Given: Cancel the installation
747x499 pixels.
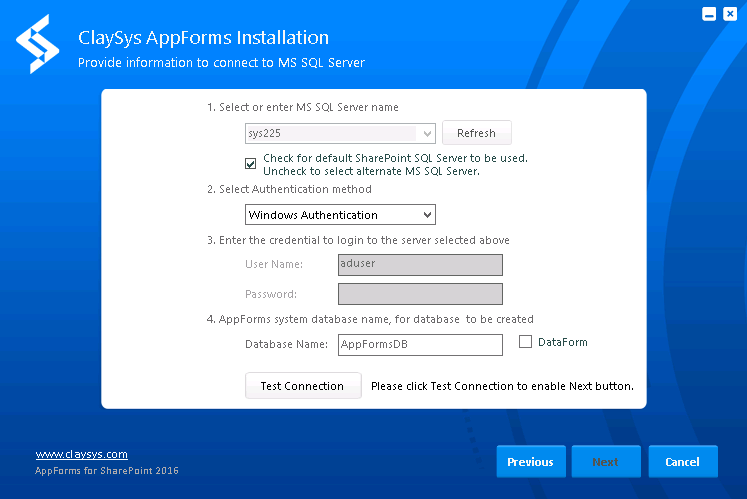Looking at the screenshot, I should 683,461.
